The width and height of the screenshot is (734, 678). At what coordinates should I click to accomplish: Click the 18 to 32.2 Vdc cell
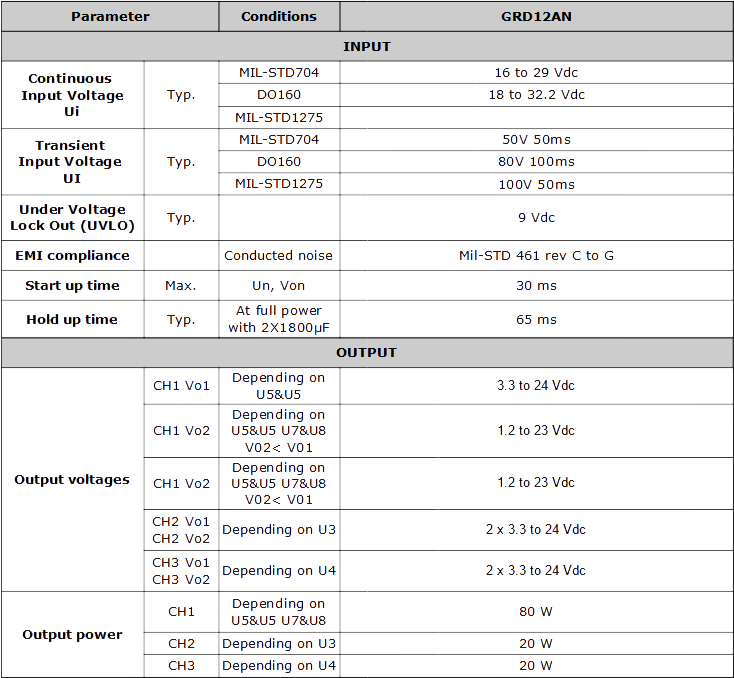536,95
